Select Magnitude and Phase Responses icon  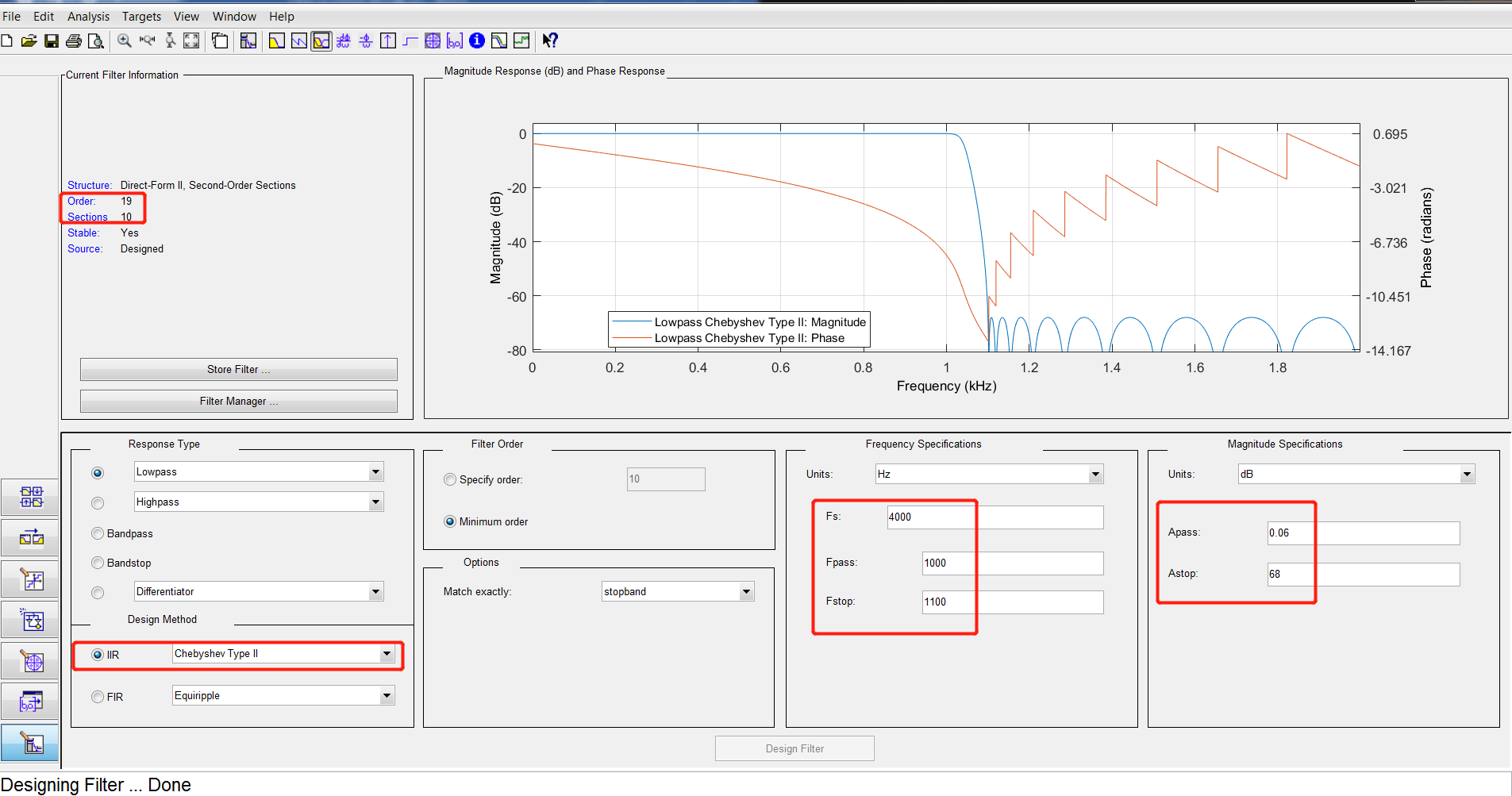(321, 40)
